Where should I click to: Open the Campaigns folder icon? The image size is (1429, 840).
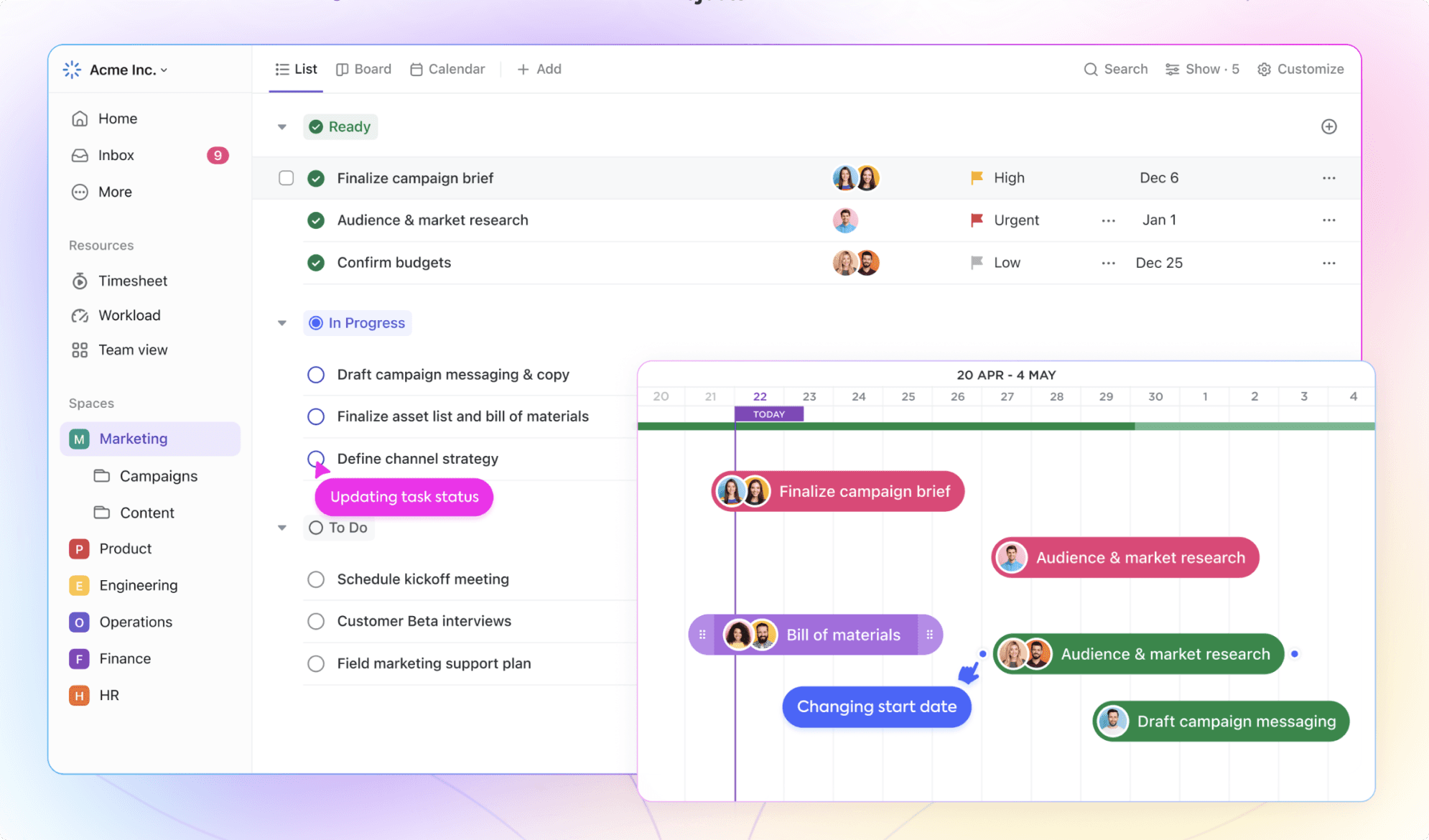pos(102,476)
